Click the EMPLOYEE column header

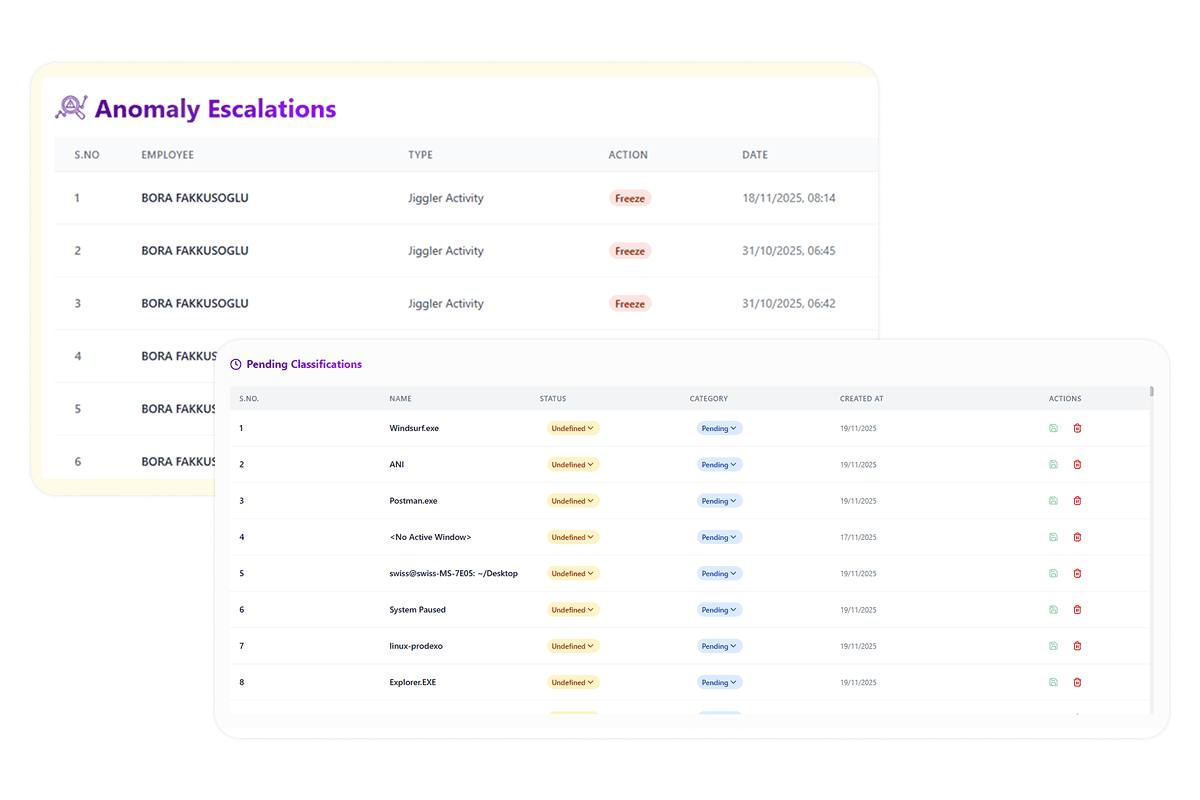click(x=167, y=155)
